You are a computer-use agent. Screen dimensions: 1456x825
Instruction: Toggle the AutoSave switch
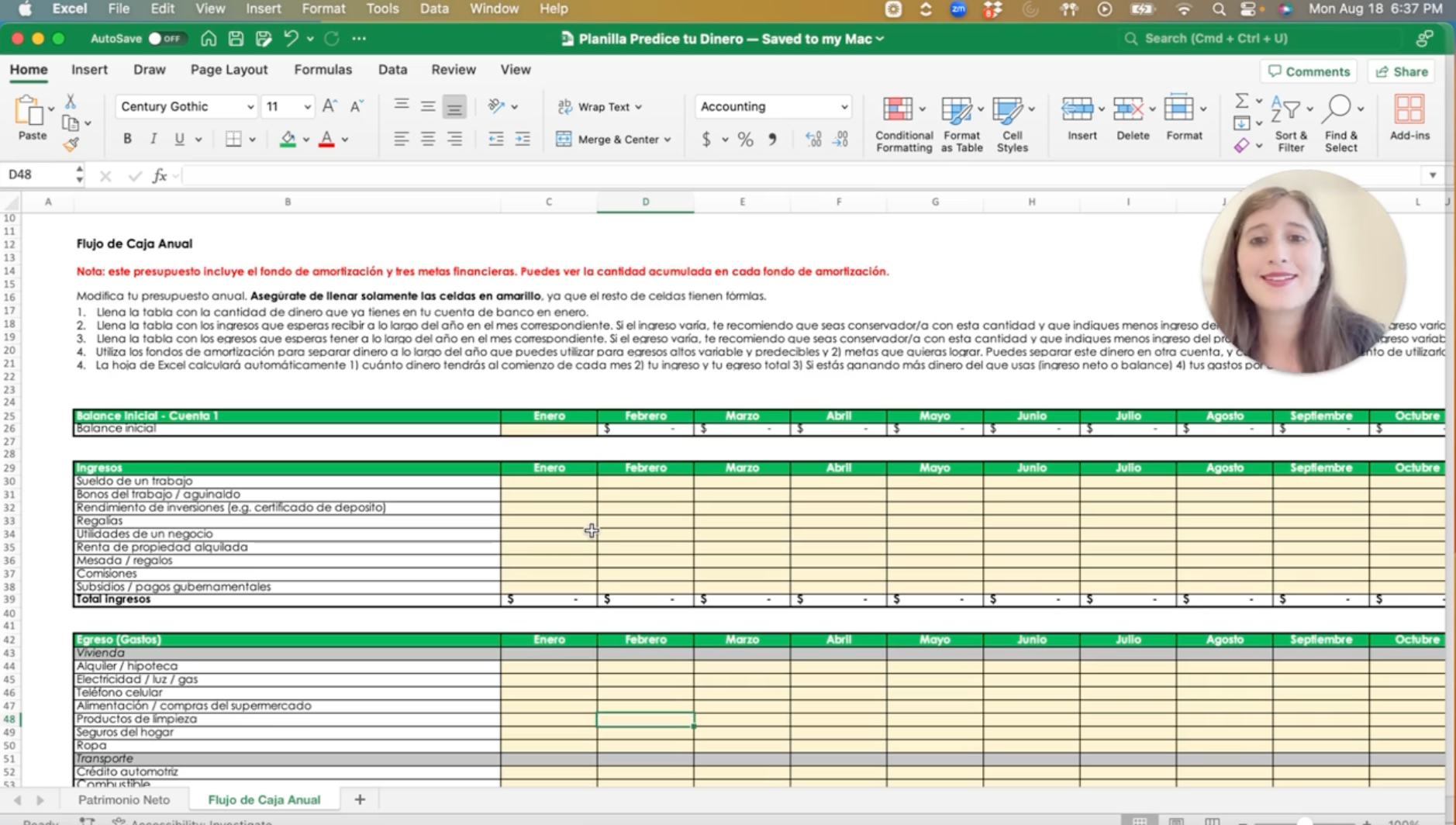166,38
